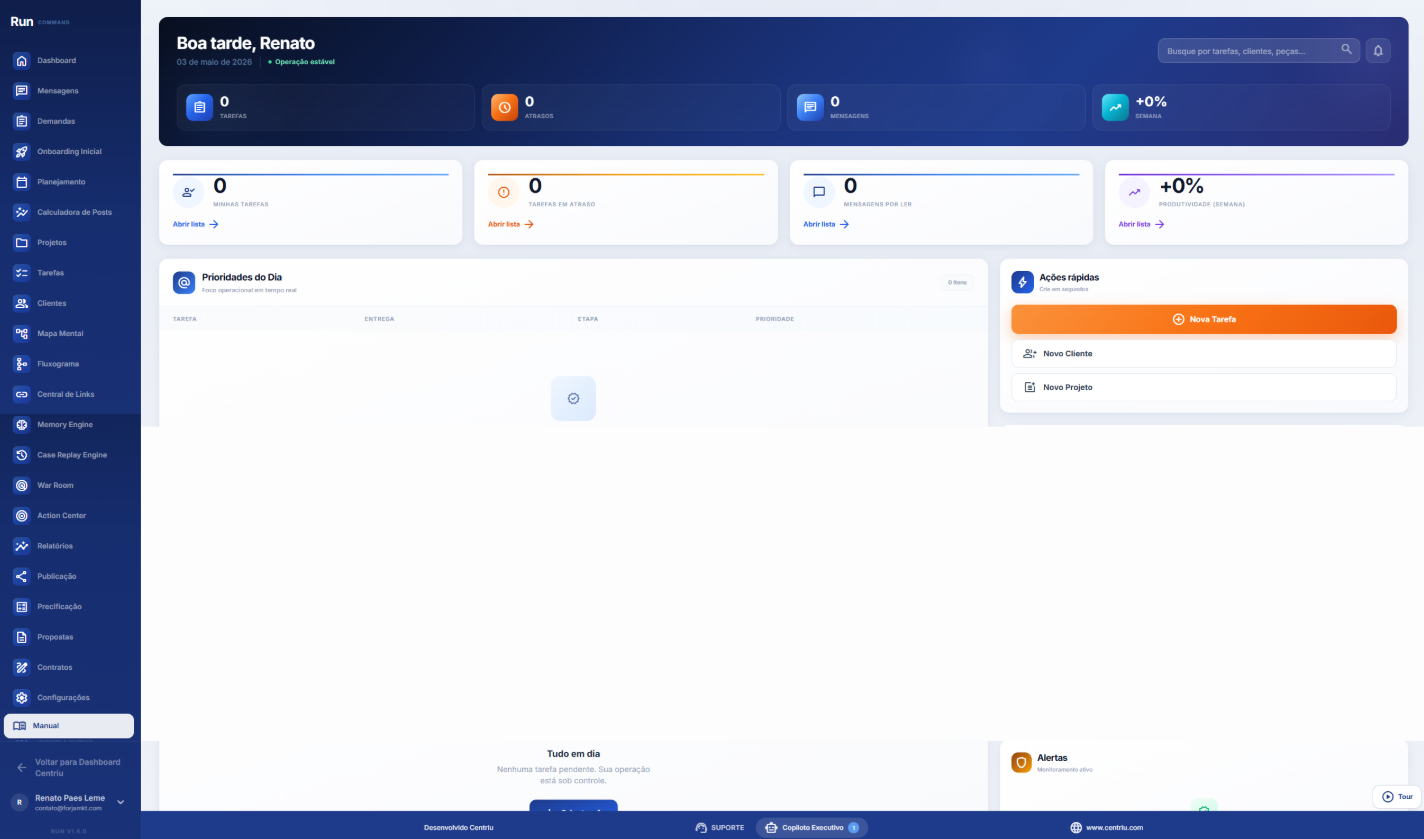Click the ENTREGA column header

(x=379, y=319)
